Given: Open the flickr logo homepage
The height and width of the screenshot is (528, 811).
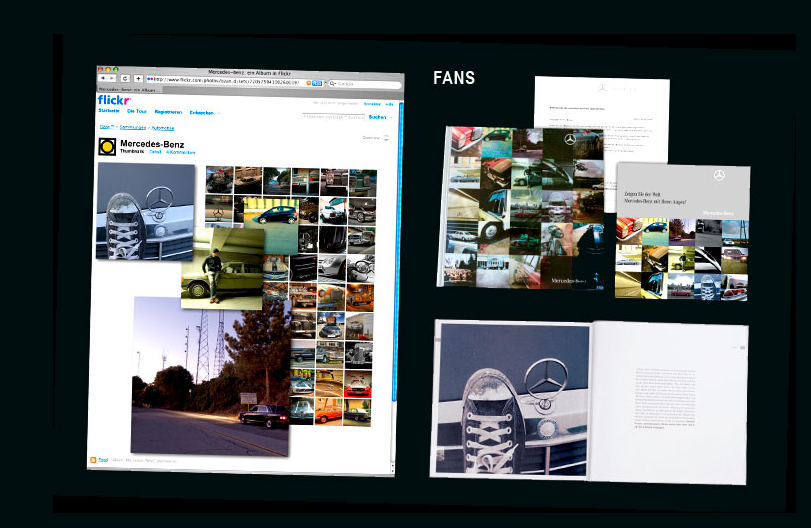Looking at the screenshot, I should coord(114,100).
